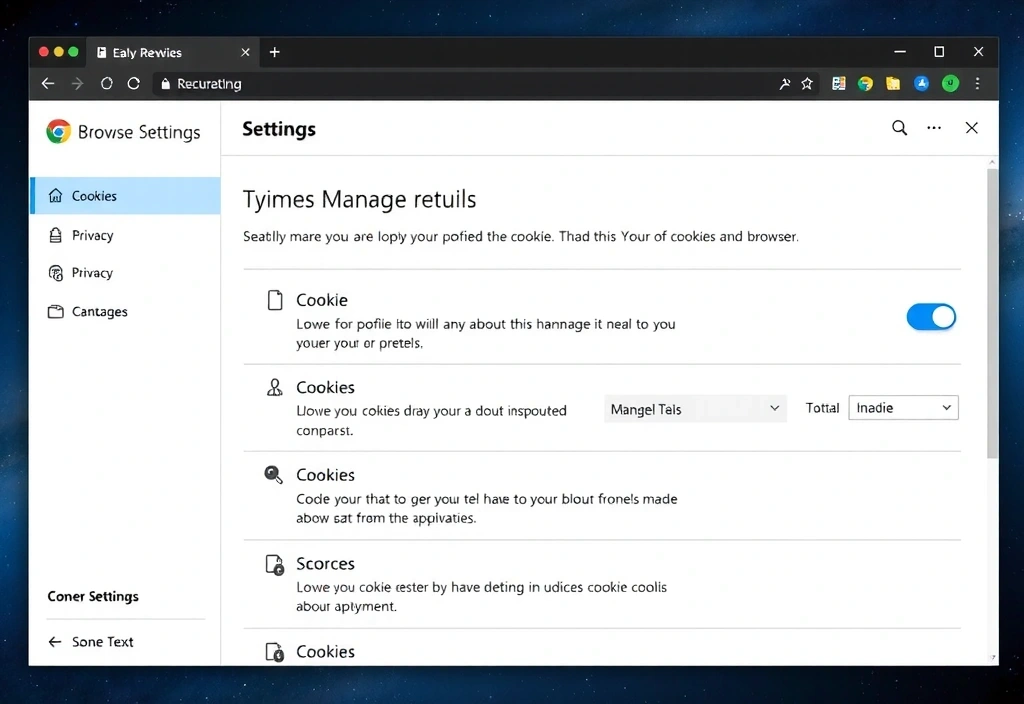Open the Mangel Tals dropdown
The width and height of the screenshot is (1024, 704).
tap(694, 408)
